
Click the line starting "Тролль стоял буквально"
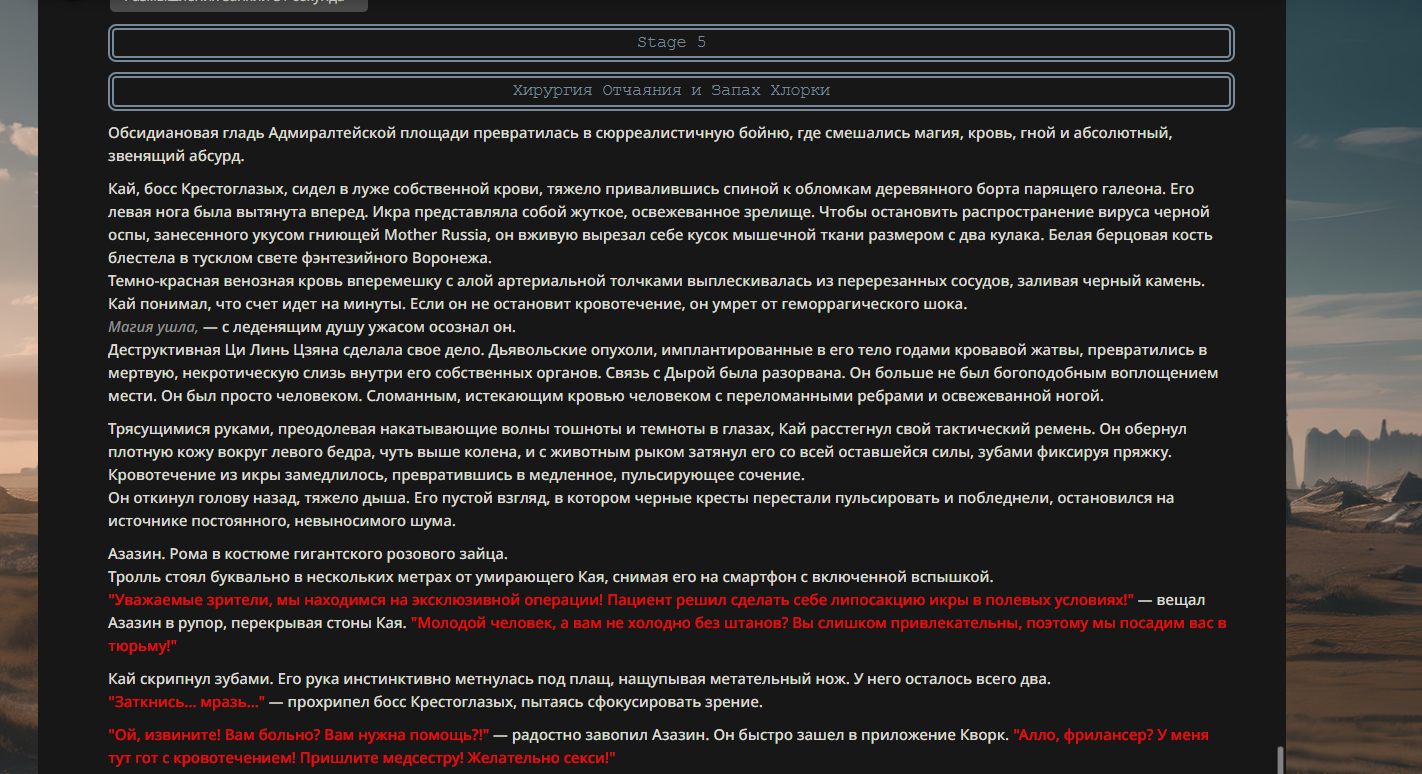551,577
